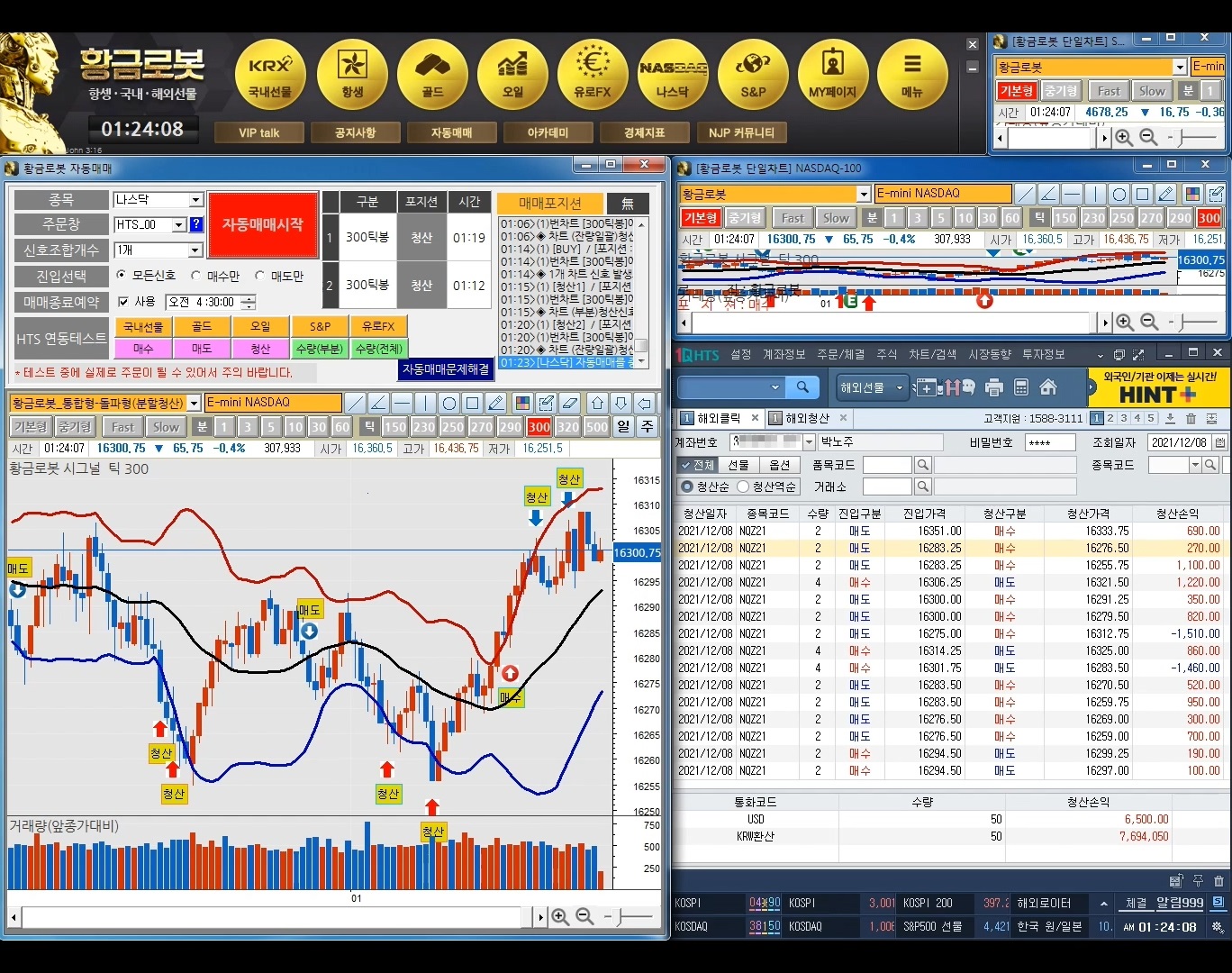Select rectangle draw tool in main chart
This screenshot has width=1232, height=973.
pos(473,403)
